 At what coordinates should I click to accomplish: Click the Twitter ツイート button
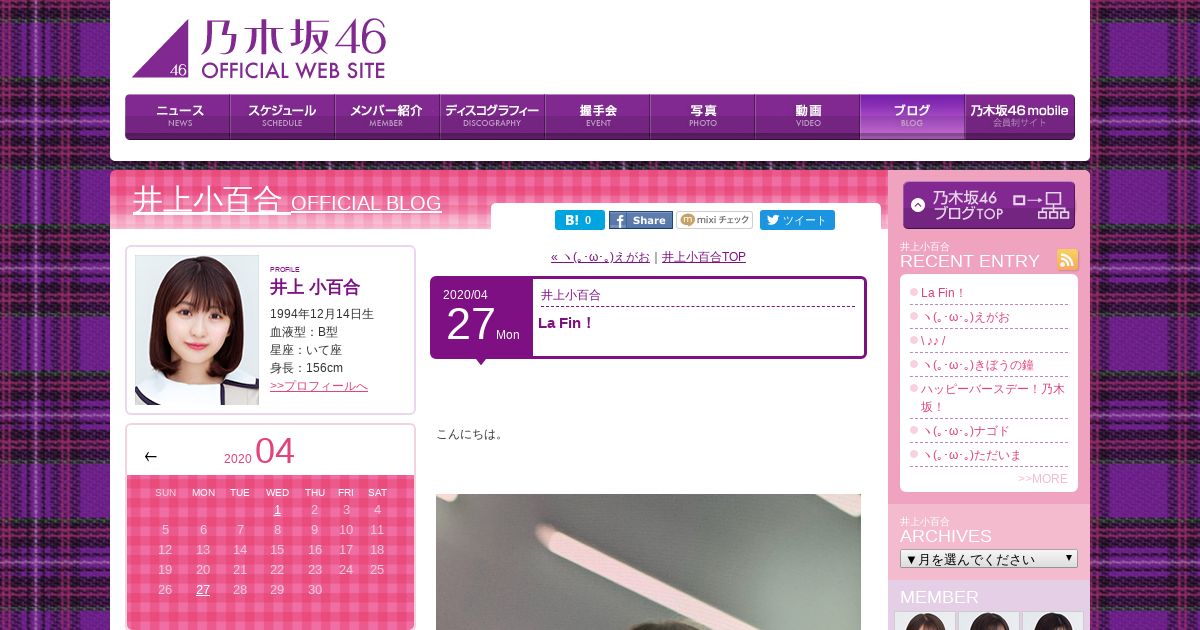tap(797, 220)
